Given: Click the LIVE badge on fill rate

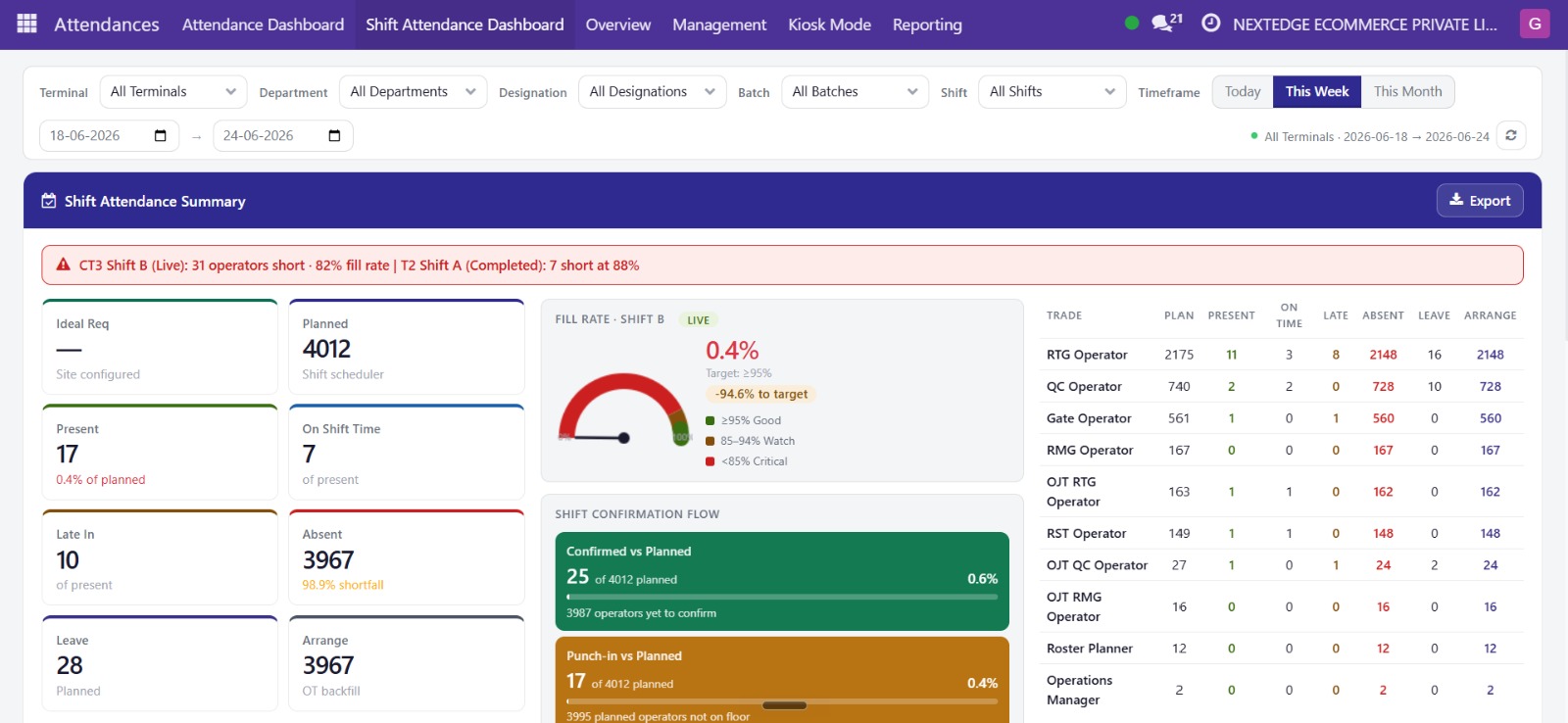Looking at the screenshot, I should coord(699,320).
